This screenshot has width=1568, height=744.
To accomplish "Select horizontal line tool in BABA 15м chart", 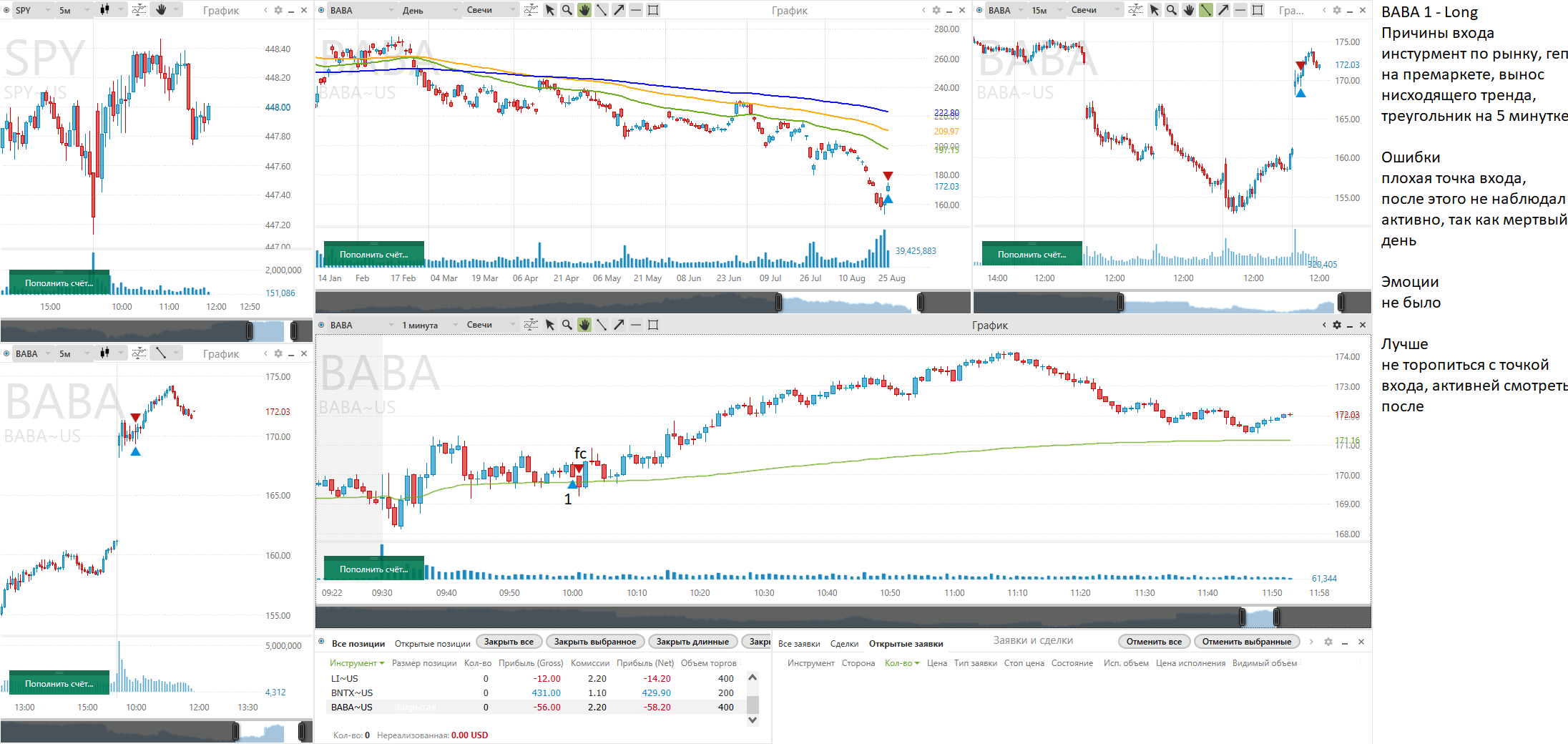I will coord(1240,10).
